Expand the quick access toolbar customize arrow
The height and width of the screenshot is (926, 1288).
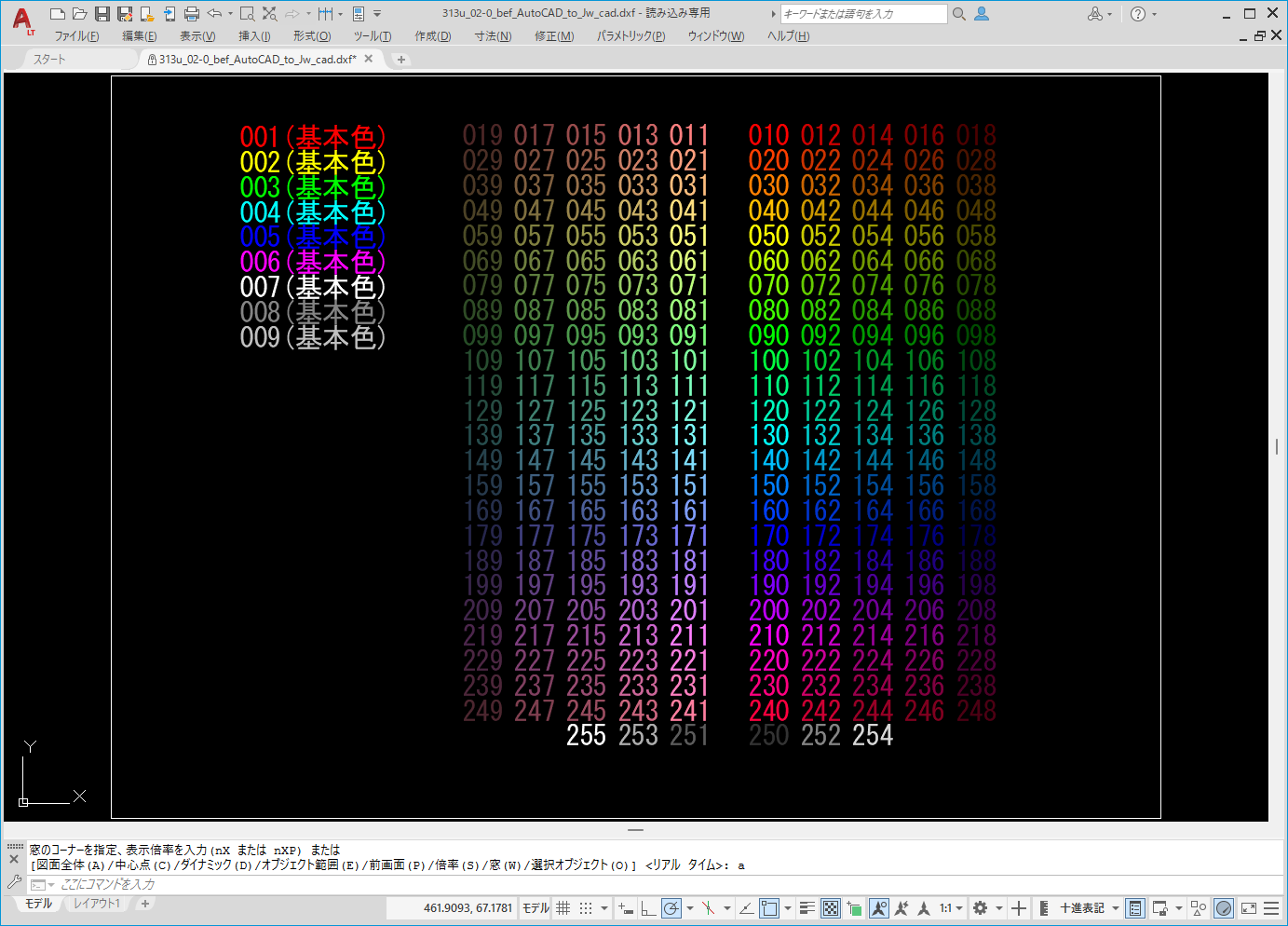click(377, 14)
